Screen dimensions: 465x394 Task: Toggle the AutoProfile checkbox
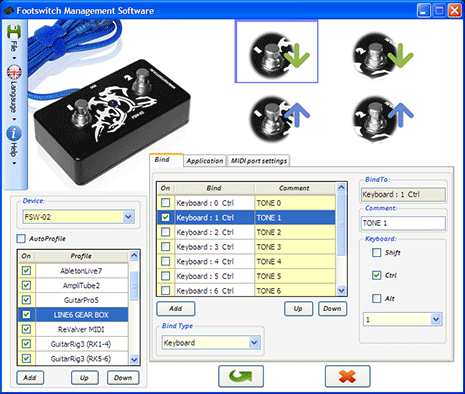[x=21, y=238]
